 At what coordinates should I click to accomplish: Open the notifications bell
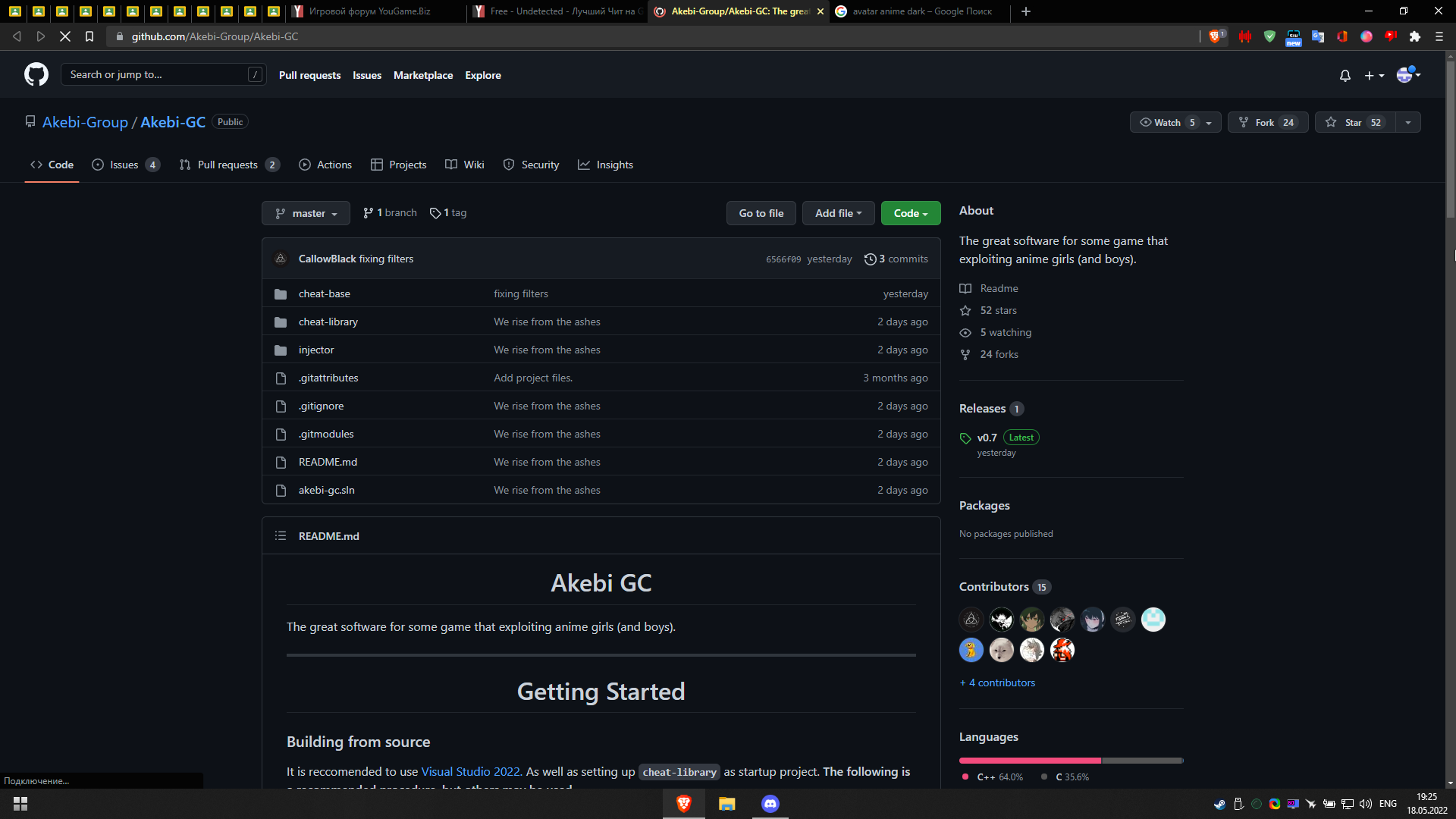[x=1345, y=75]
